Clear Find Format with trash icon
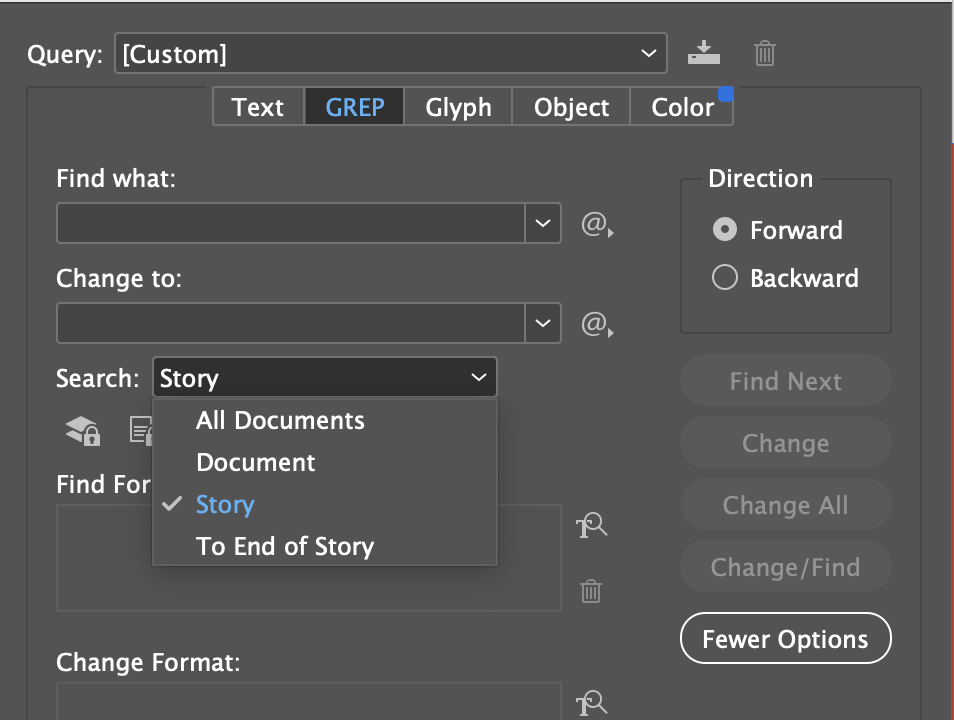The image size is (954, 720). pos(590,591)
